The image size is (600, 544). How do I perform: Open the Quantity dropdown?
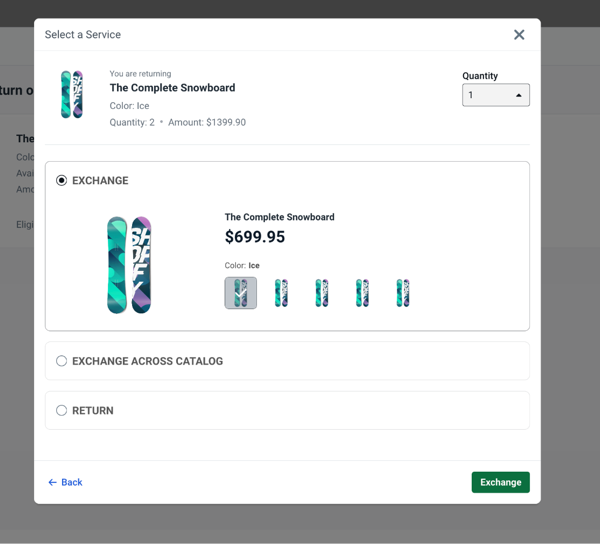495,95
